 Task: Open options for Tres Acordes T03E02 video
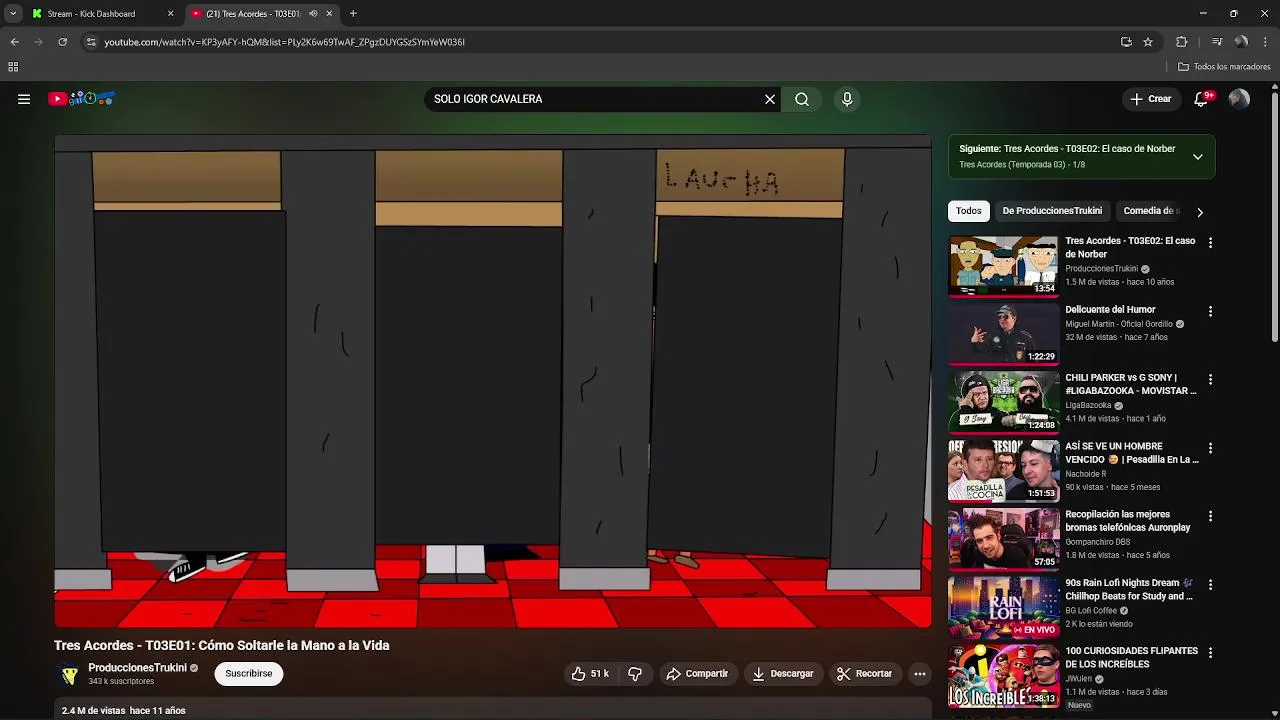pos(1210,243)
